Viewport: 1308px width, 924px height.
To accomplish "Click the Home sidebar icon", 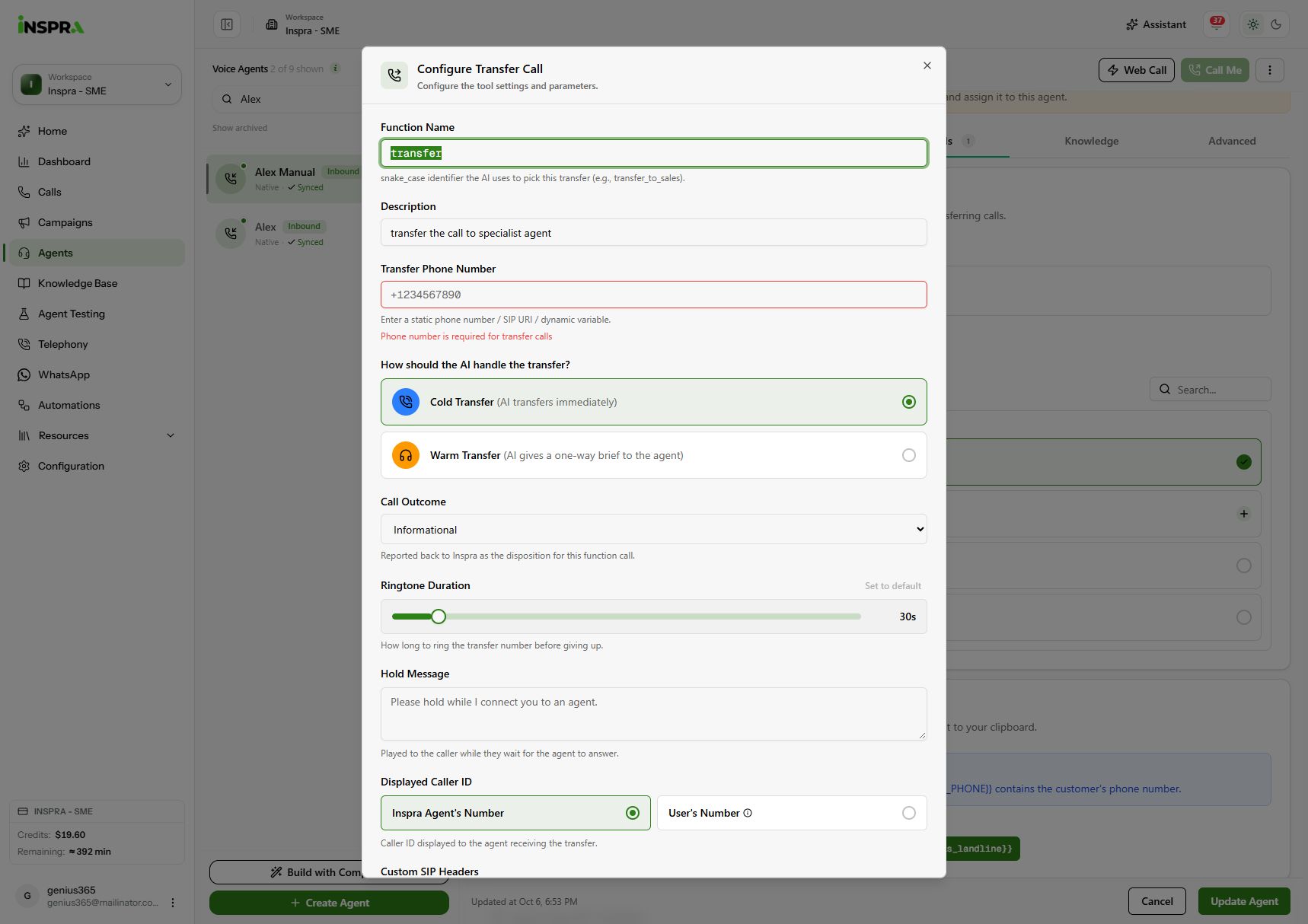I will [24, 131].
